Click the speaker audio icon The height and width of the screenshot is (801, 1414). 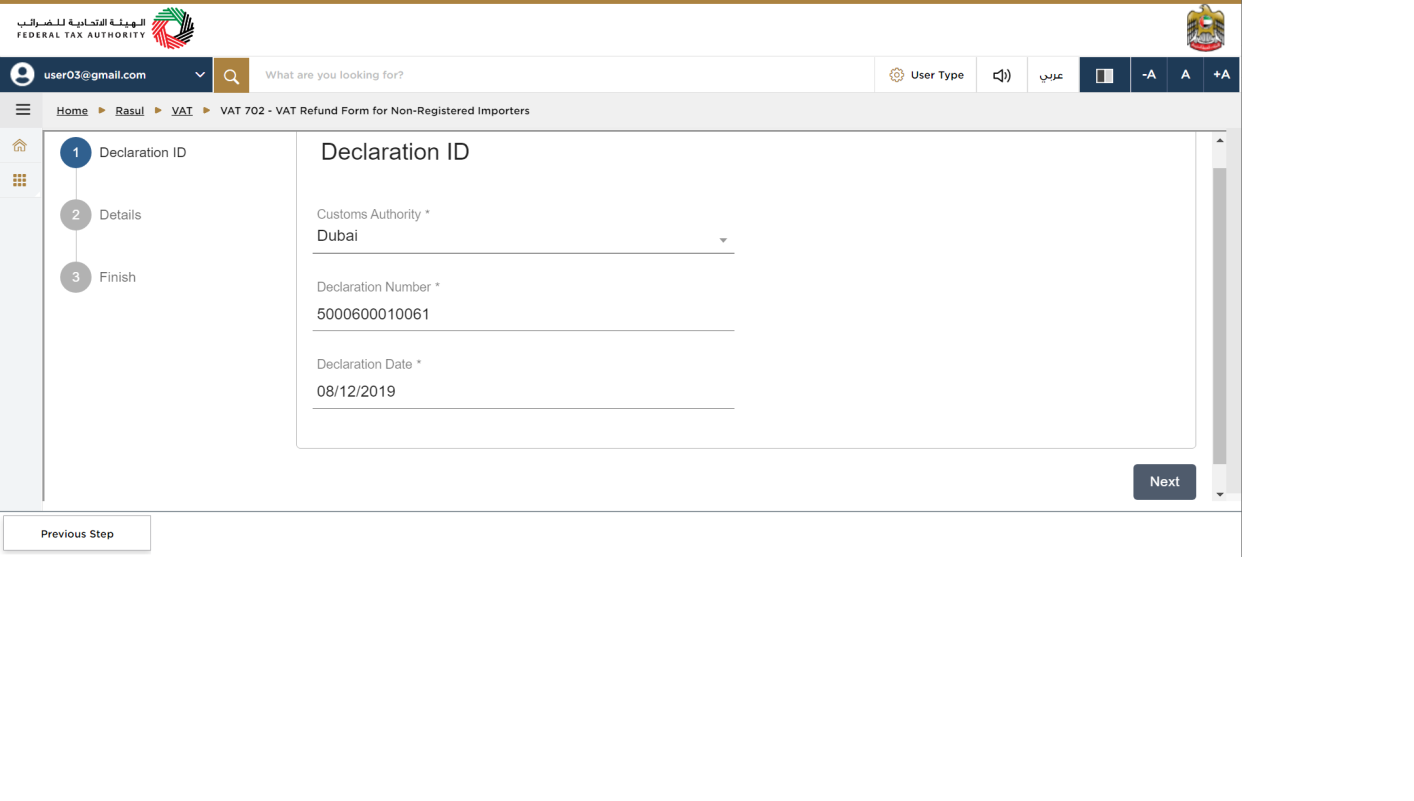point(1001,75)
